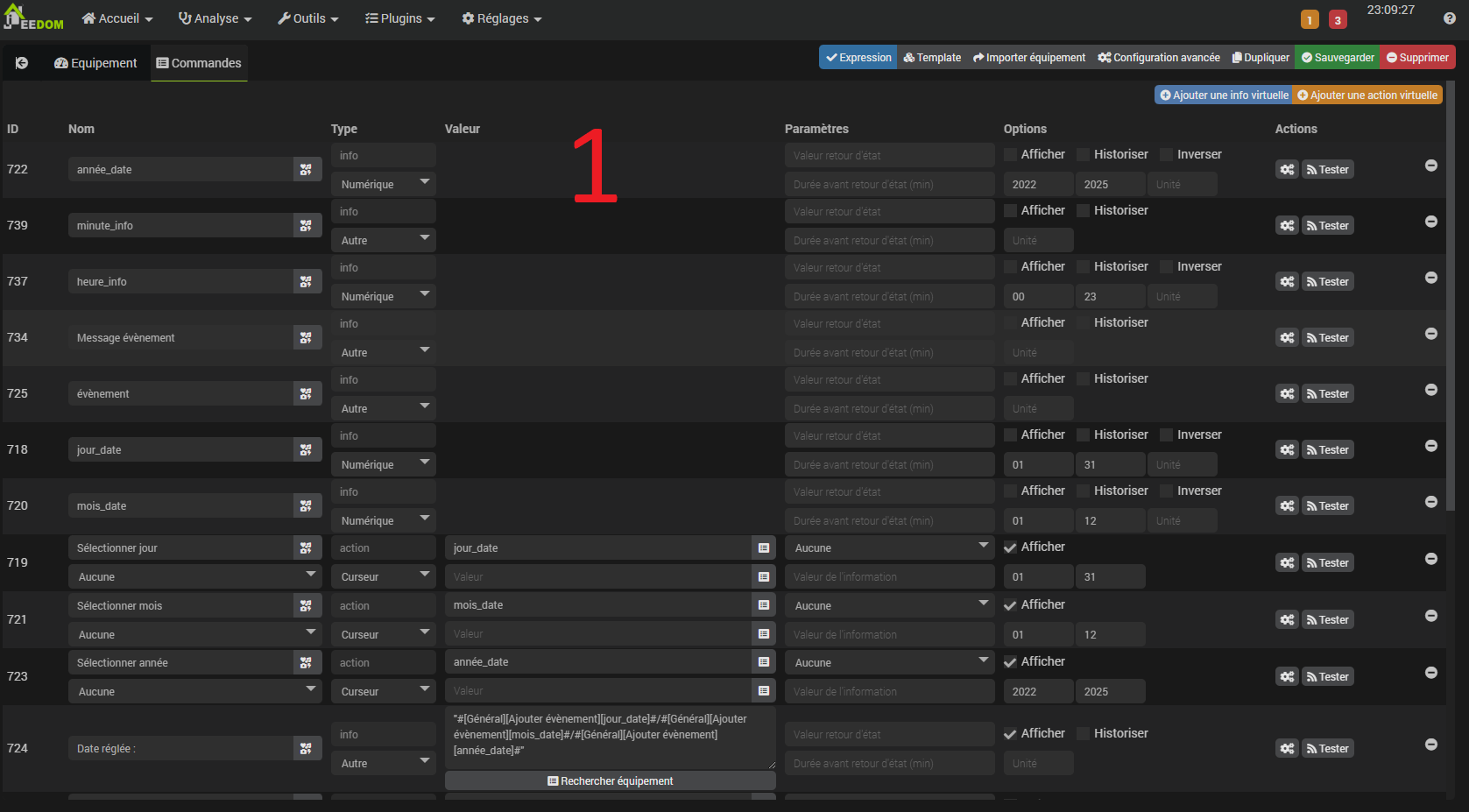Enable Historiser checkbox for année_date
This screenshot has width=1469, height=812.
[x=1084, y=155]
